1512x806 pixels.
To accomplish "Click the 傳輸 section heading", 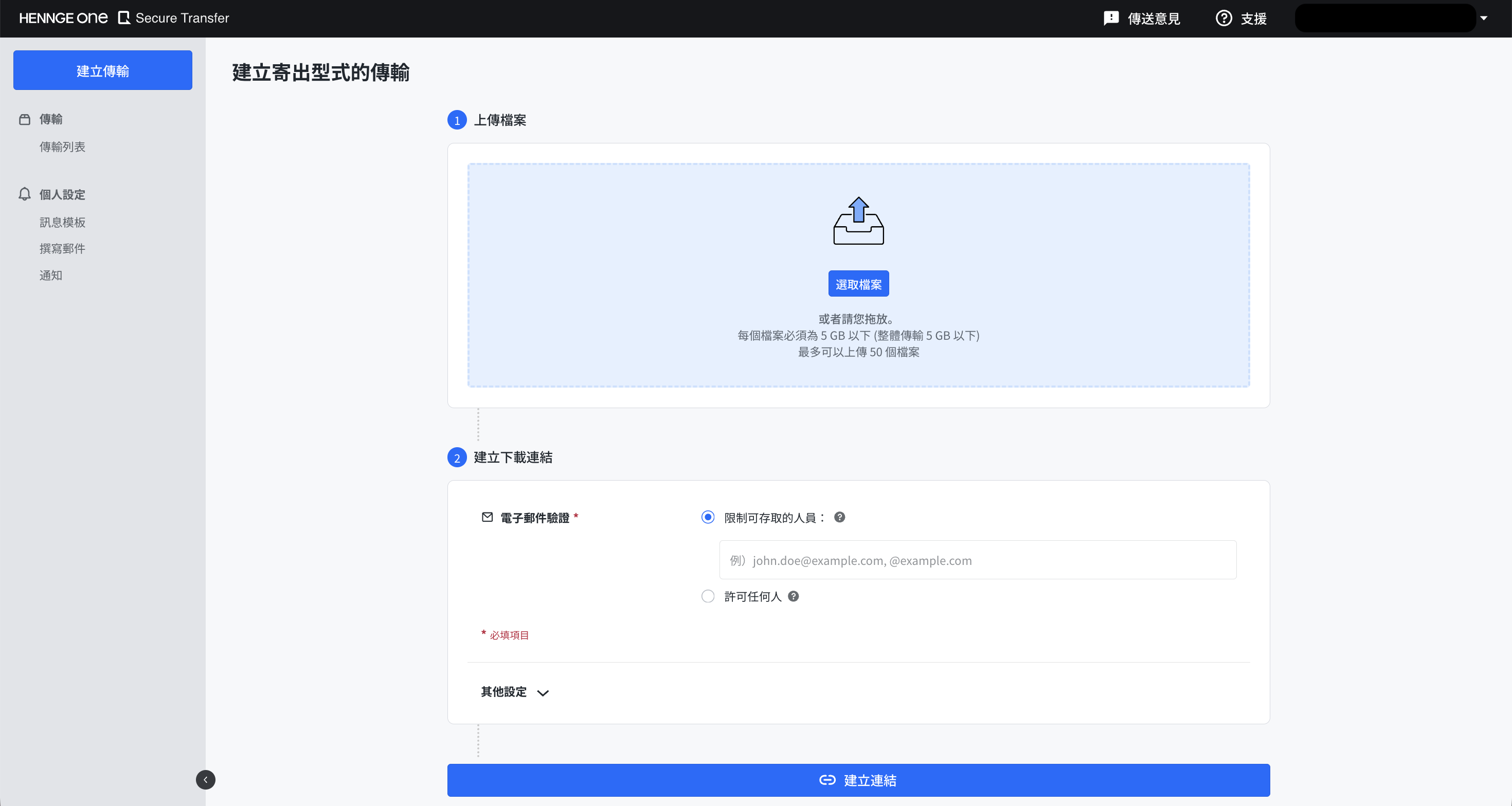I will [50, 119].
